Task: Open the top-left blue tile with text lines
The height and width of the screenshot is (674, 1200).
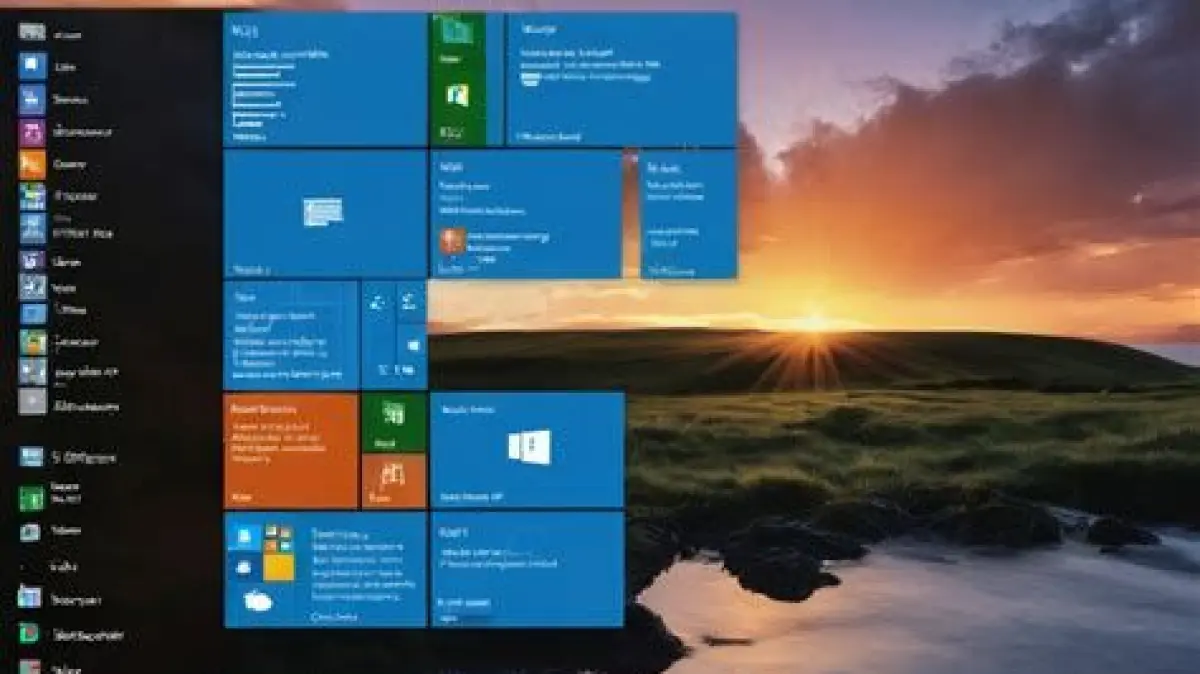Action: click(324, 79)
